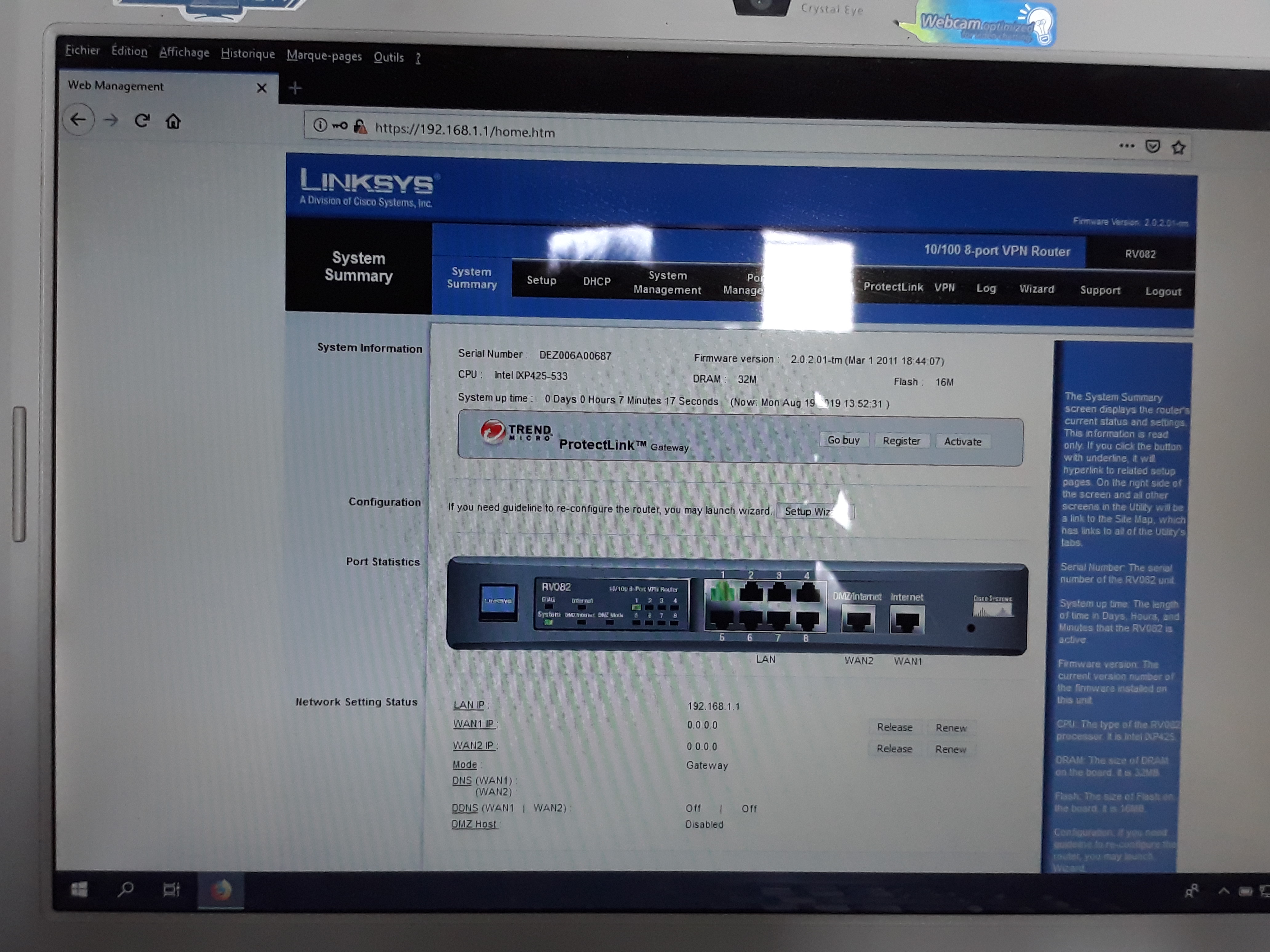Viewport: 1270px width, 952px height.
Task: Click the key permissions icon in the address bar
Action: pyautogui.click(x=340, y=126)
